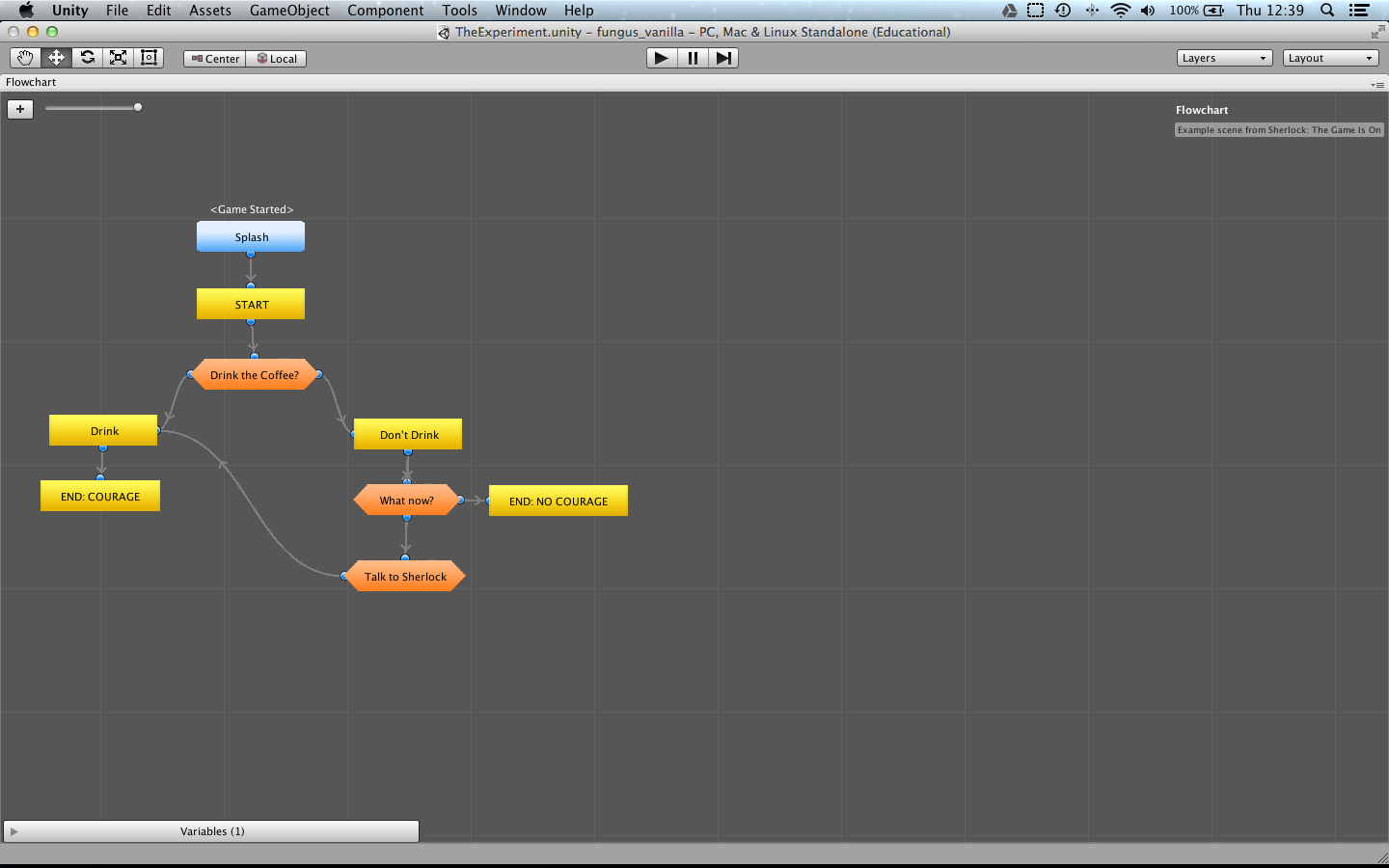Select the Don't Drink block
This screenshot has width=1389, height=868.
pos(408,434)
